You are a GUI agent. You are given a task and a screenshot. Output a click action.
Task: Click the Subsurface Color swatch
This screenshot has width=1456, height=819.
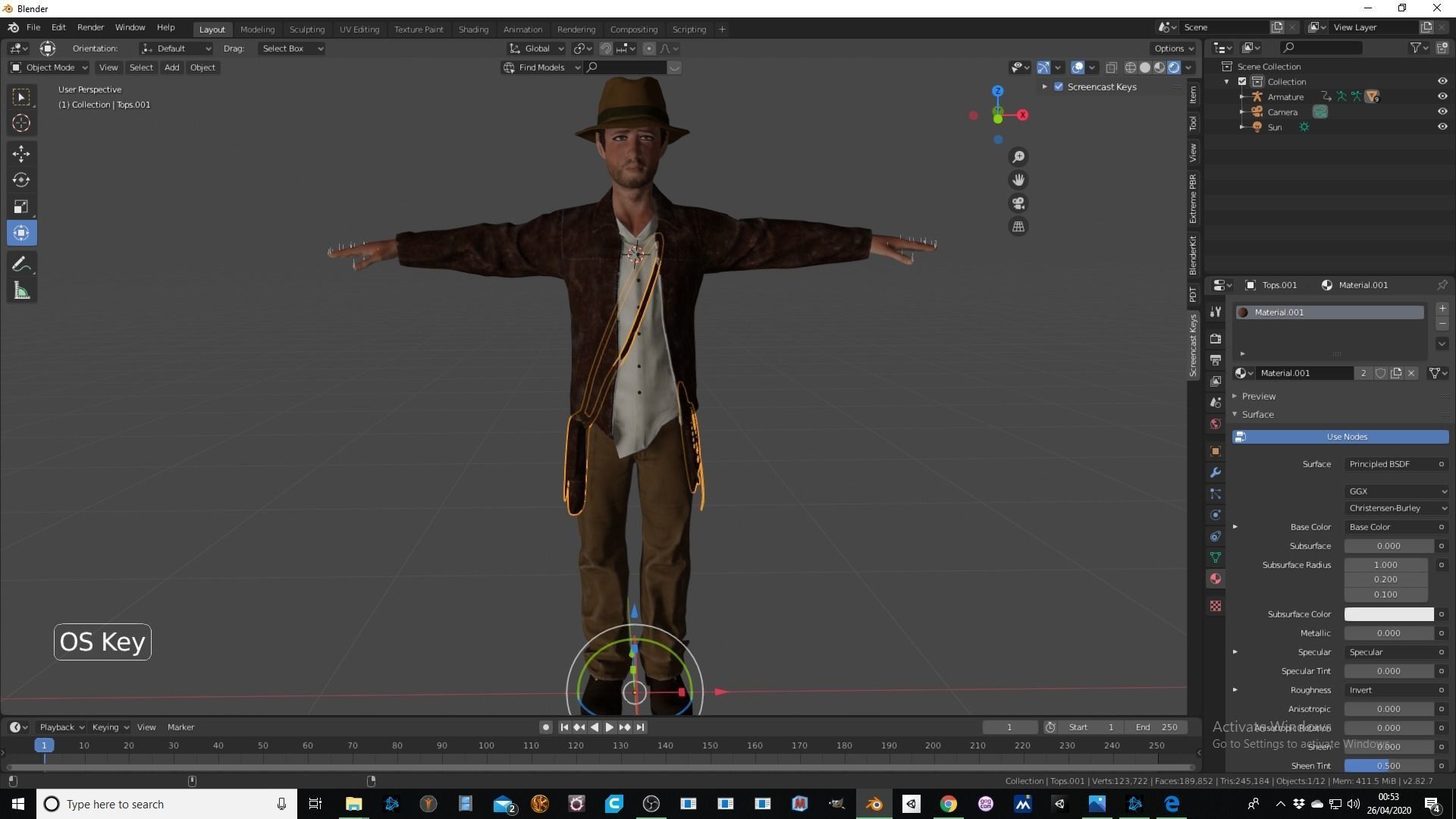point(1388,614)
